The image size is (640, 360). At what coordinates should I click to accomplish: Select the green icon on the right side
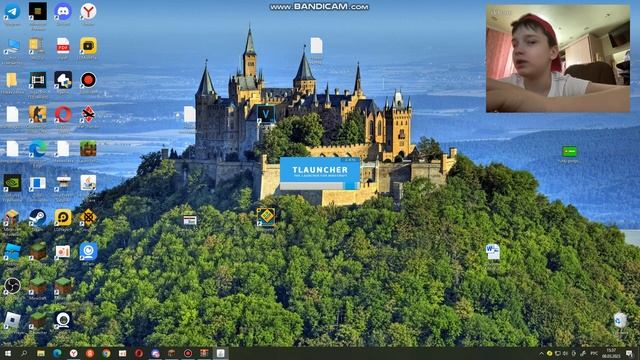click(x=569, y=151)
